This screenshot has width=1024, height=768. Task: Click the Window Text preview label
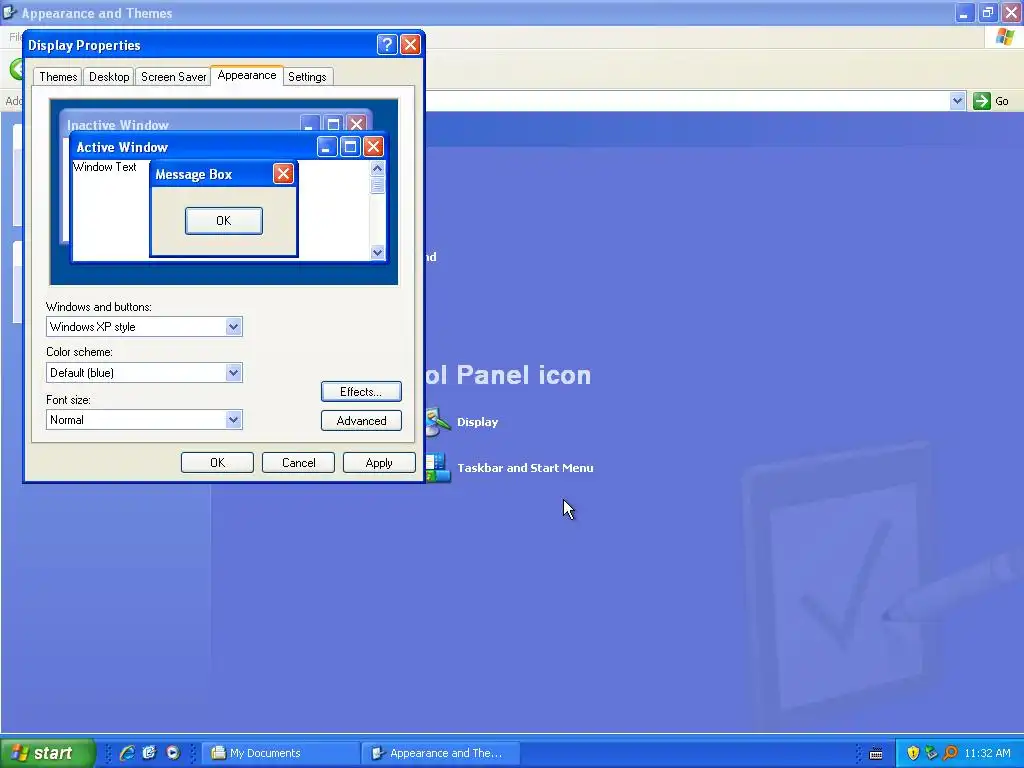pos(104,167)
